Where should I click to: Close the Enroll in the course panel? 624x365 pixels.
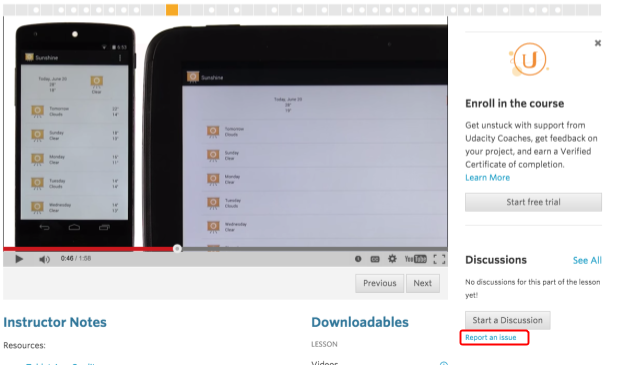598,43
